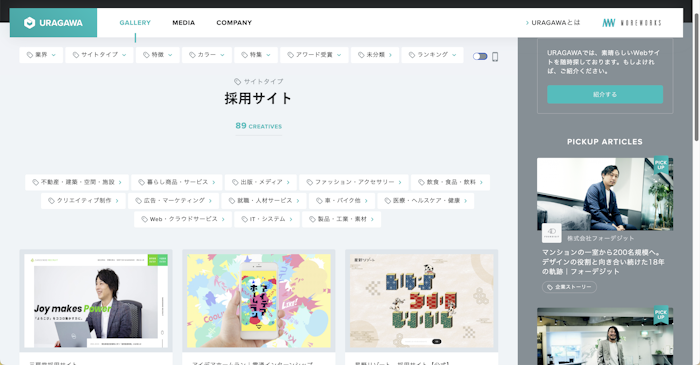The height and width of the screenshot is (365, 700).
Task: Click the URAGAWA logo in the header
Action: 53,23
